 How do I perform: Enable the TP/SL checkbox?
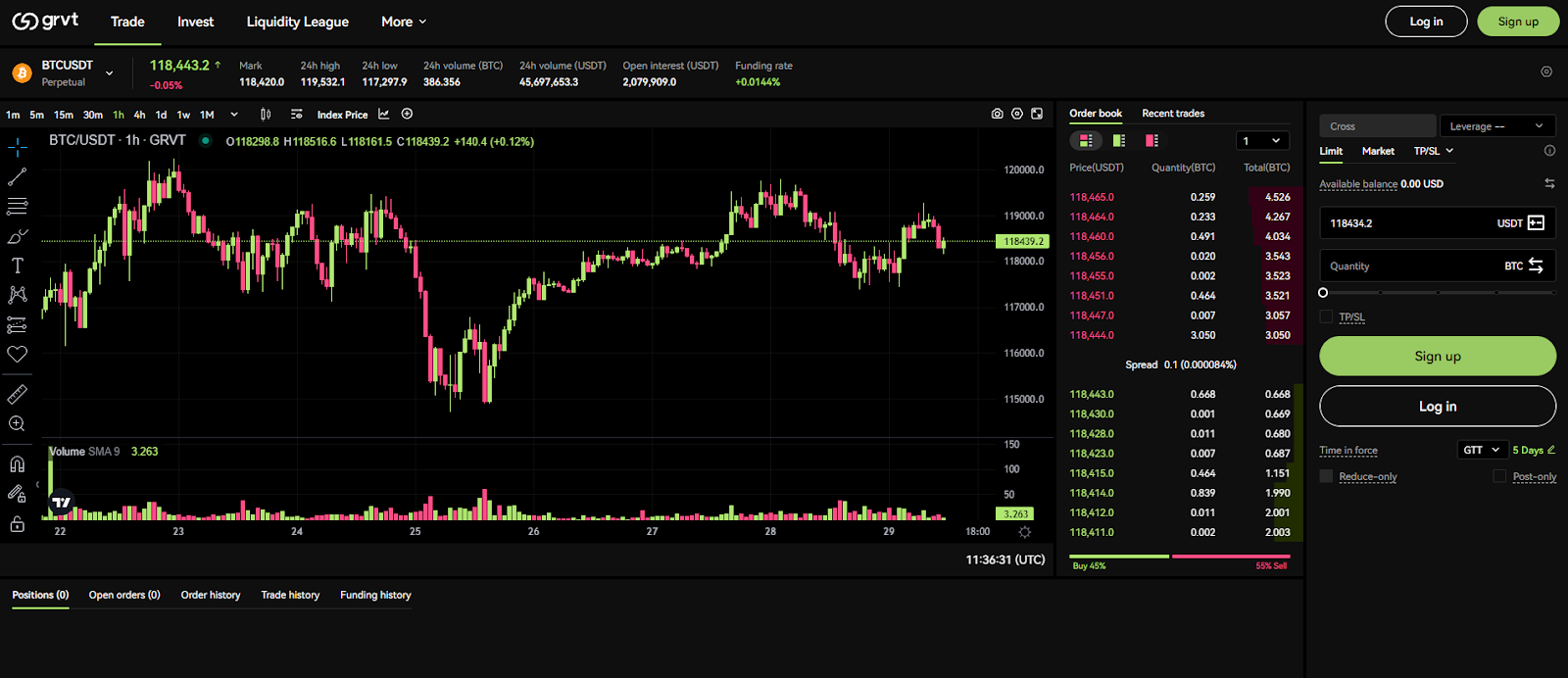[1326, 316]
